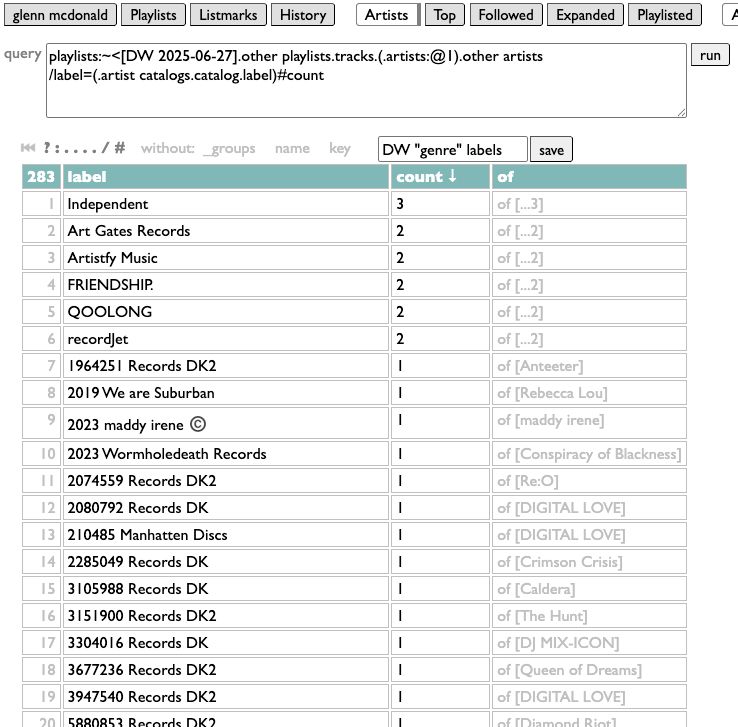738x727 pixels.
Task: Sort by the count column header
Action: pyautogui.click(x=440, y=177)
